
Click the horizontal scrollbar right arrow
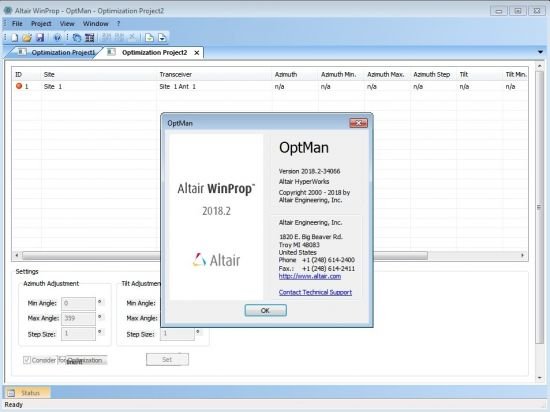click(x=523, y=255)
